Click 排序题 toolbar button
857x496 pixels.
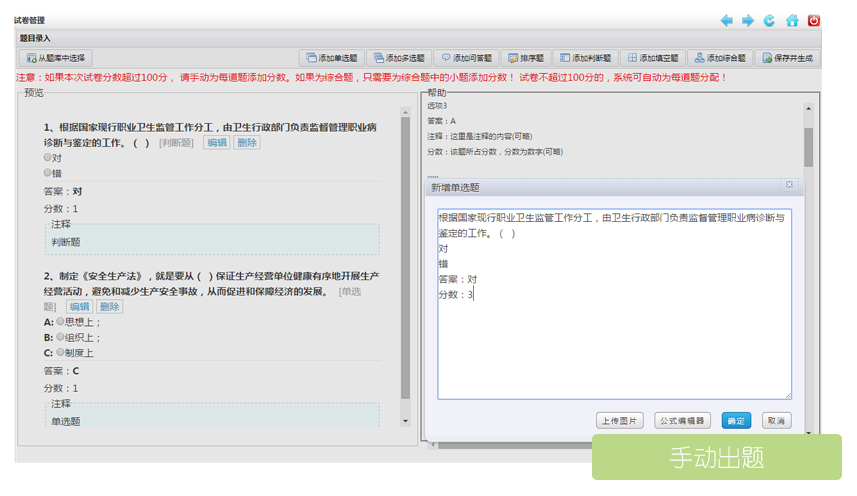click(525, 58)
